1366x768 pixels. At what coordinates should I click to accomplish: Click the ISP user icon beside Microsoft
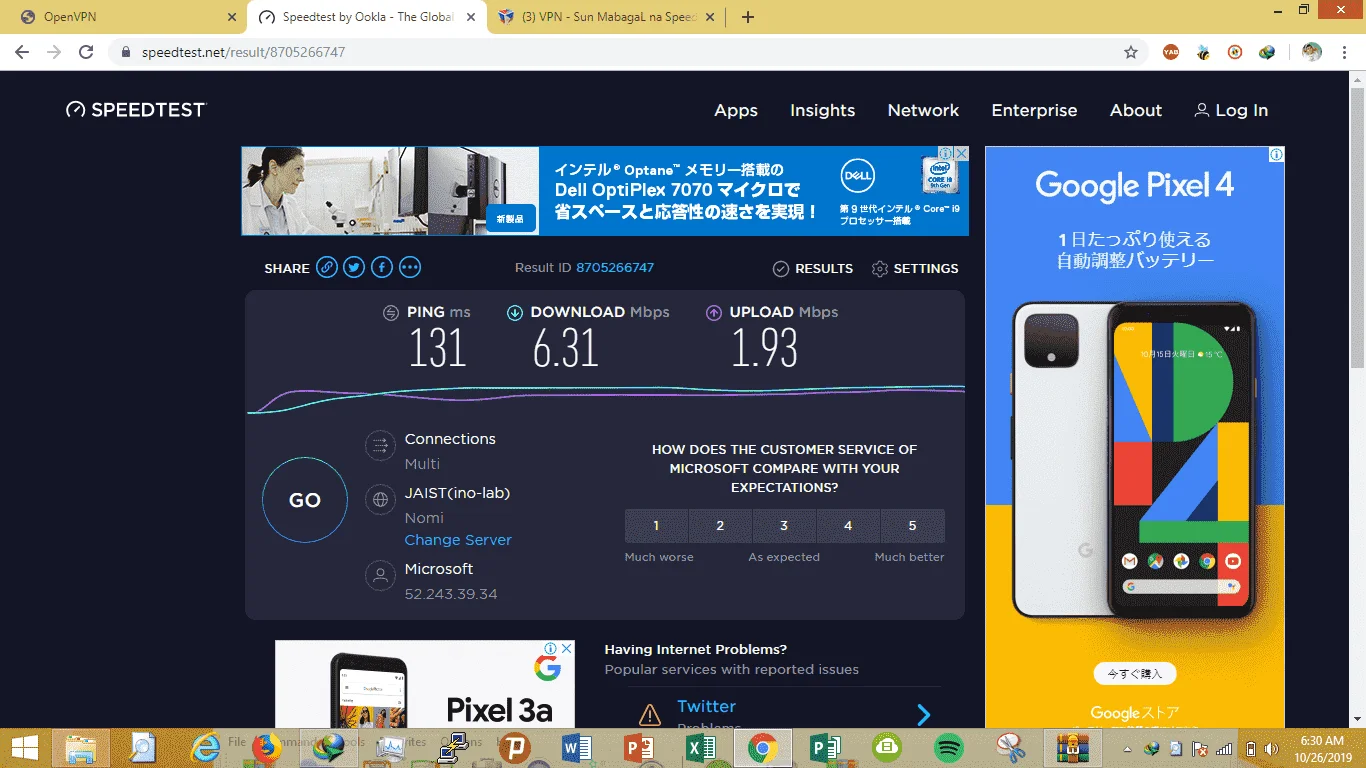pyautogui.click(x=380, y=575)
